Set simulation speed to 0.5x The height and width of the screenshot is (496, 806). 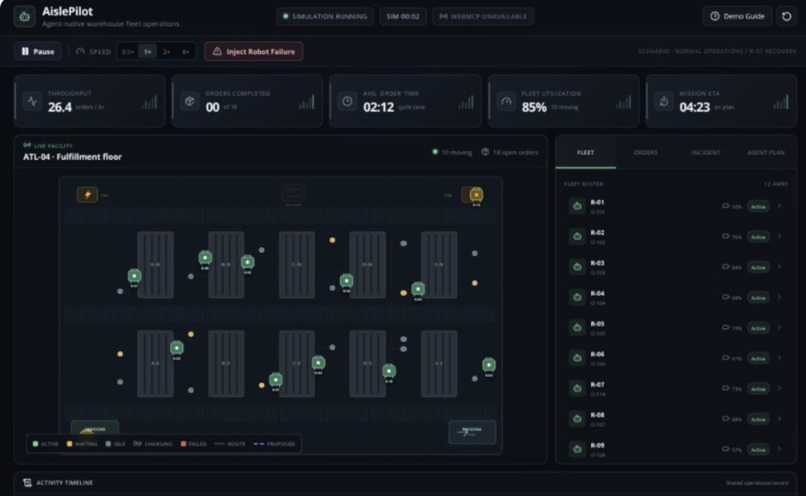[127, 51]
